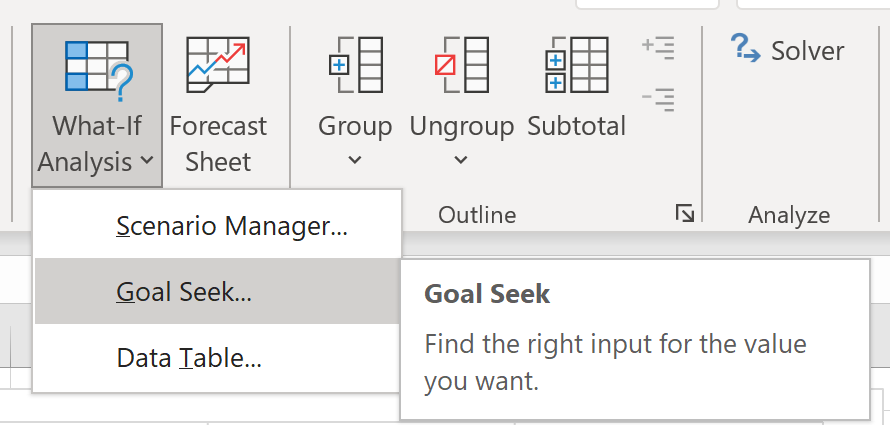Click the What-If Analysis grid icon
The height and width of the screenshot is (425, 890).
(x=99, y=70)
